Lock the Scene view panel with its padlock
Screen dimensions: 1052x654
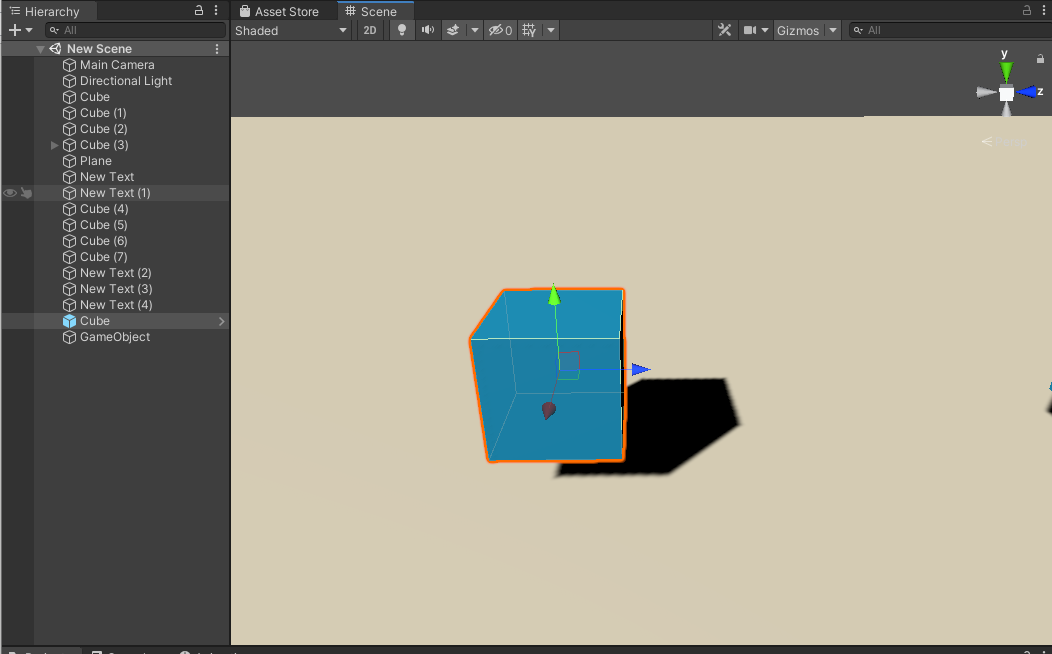[x=1027, y=10]
